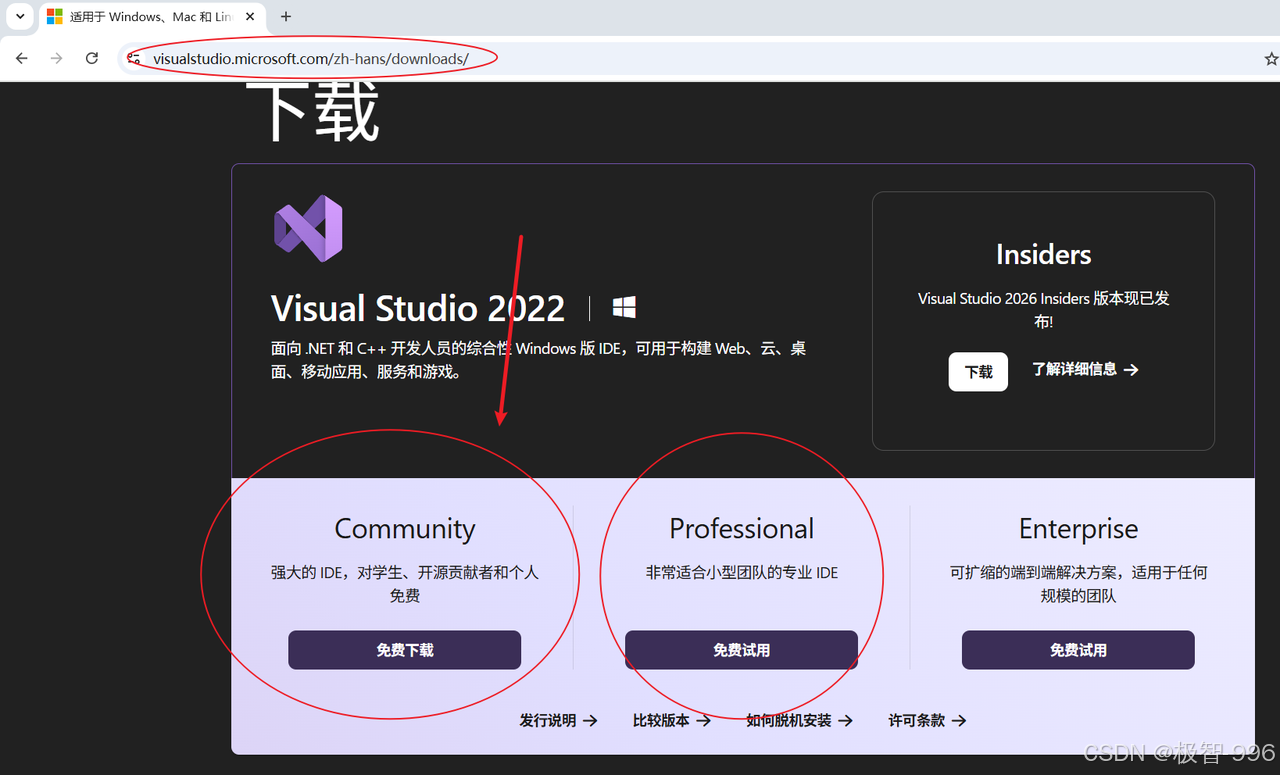1280x775 pixels.
Task: Go back to previous page
Action: point(22,58)
